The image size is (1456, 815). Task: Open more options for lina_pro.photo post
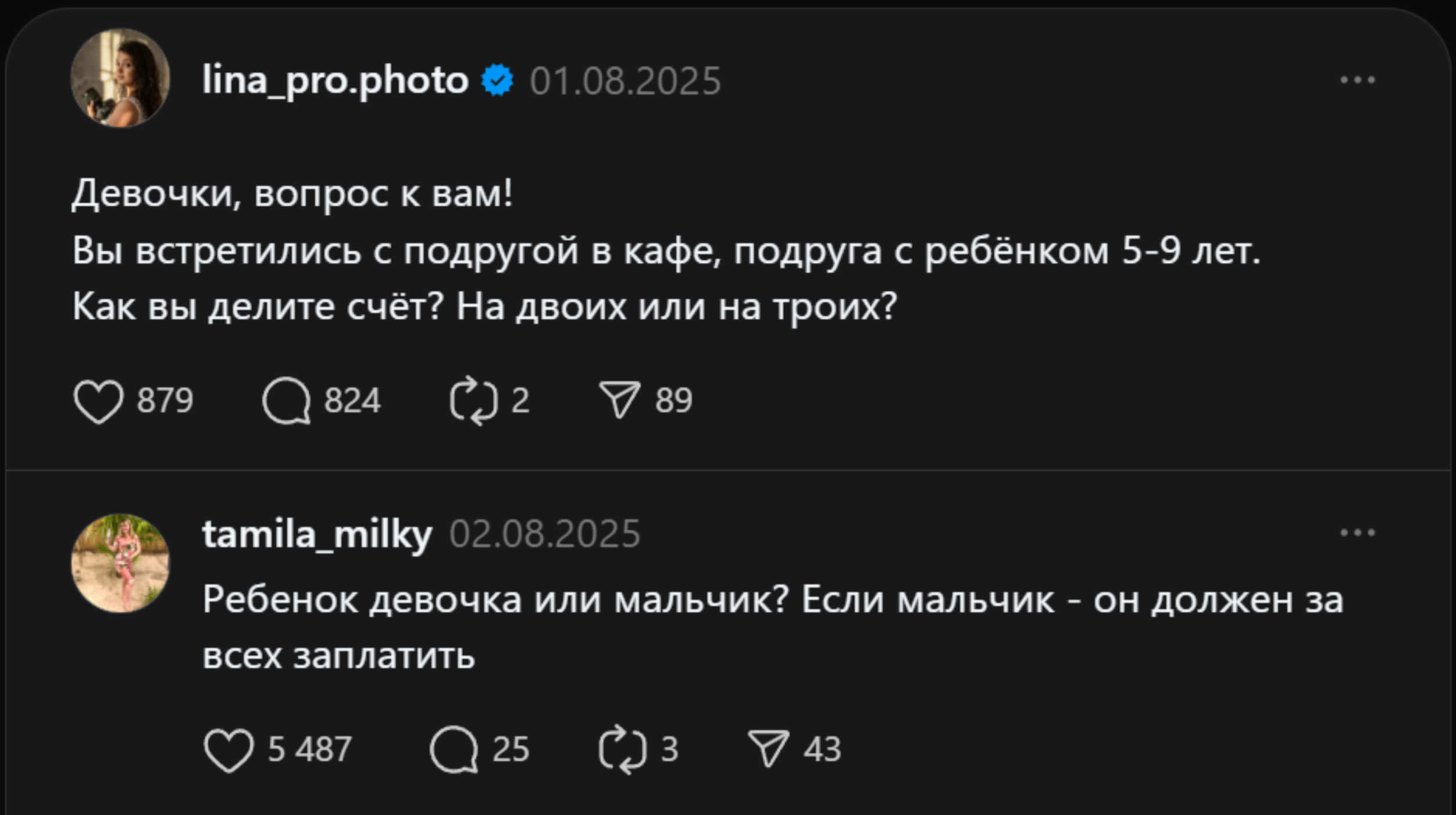[1357, 80]
